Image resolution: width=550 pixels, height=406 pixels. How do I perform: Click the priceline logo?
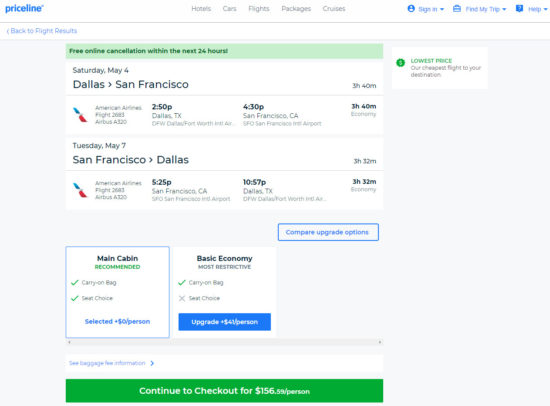pos(24,8)
